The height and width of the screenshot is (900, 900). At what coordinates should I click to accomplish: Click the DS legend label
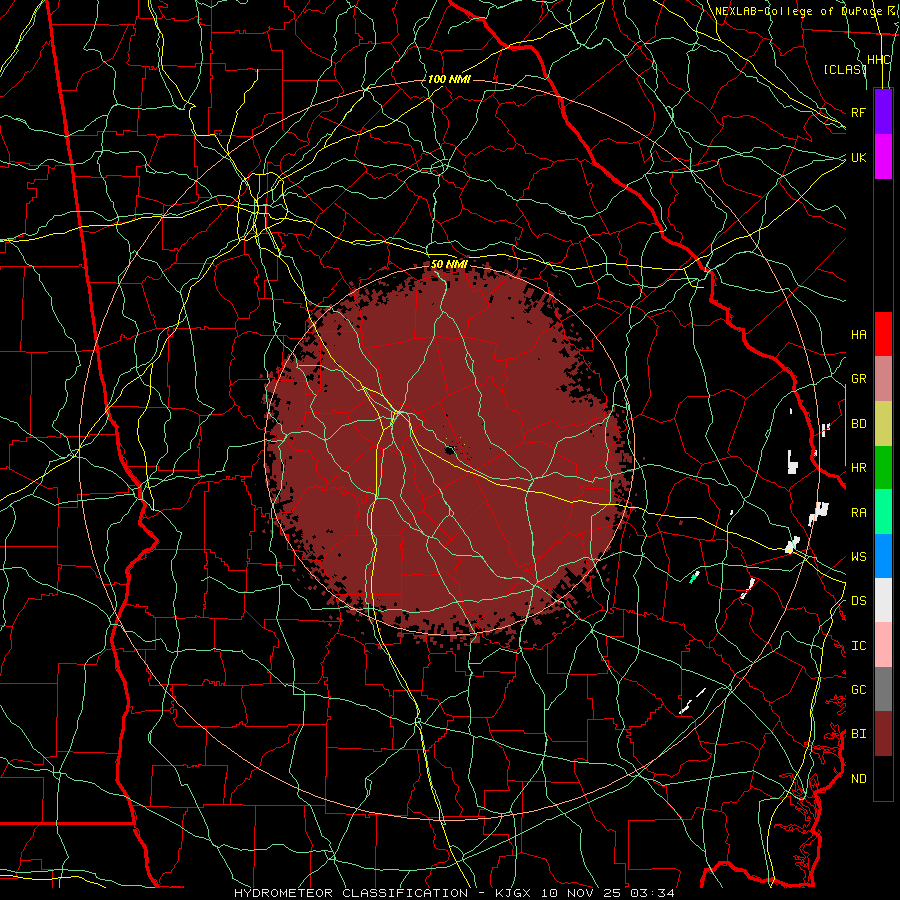(858, 600)
